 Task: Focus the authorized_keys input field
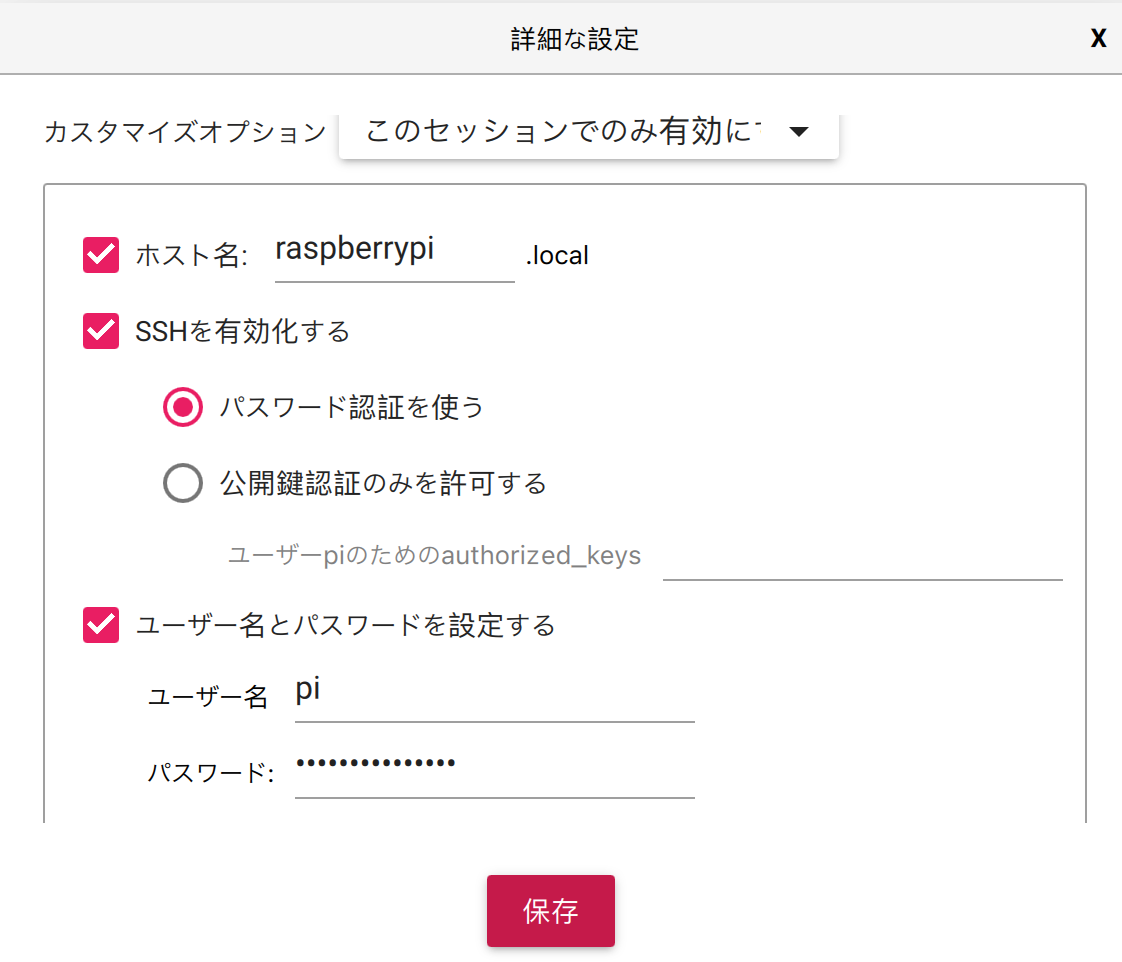click(862, 558)
